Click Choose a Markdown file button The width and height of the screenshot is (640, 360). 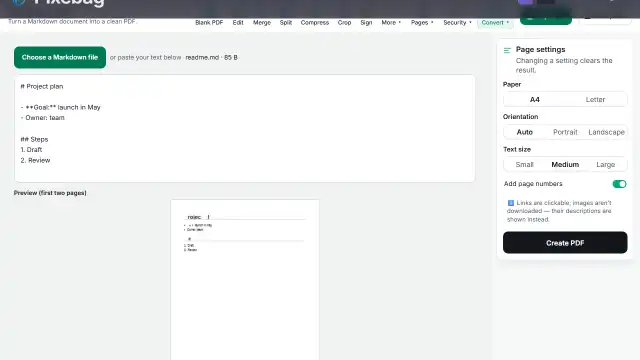[60, 58]
